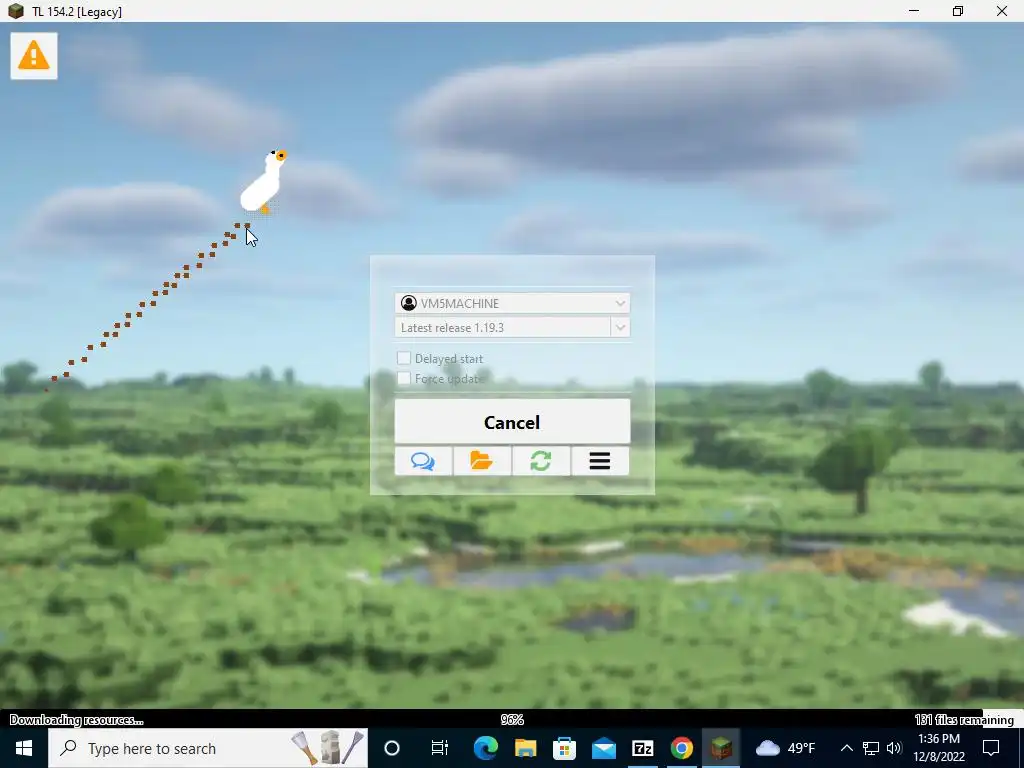Open the volume speaker tray icon

[x=894, y=748]
